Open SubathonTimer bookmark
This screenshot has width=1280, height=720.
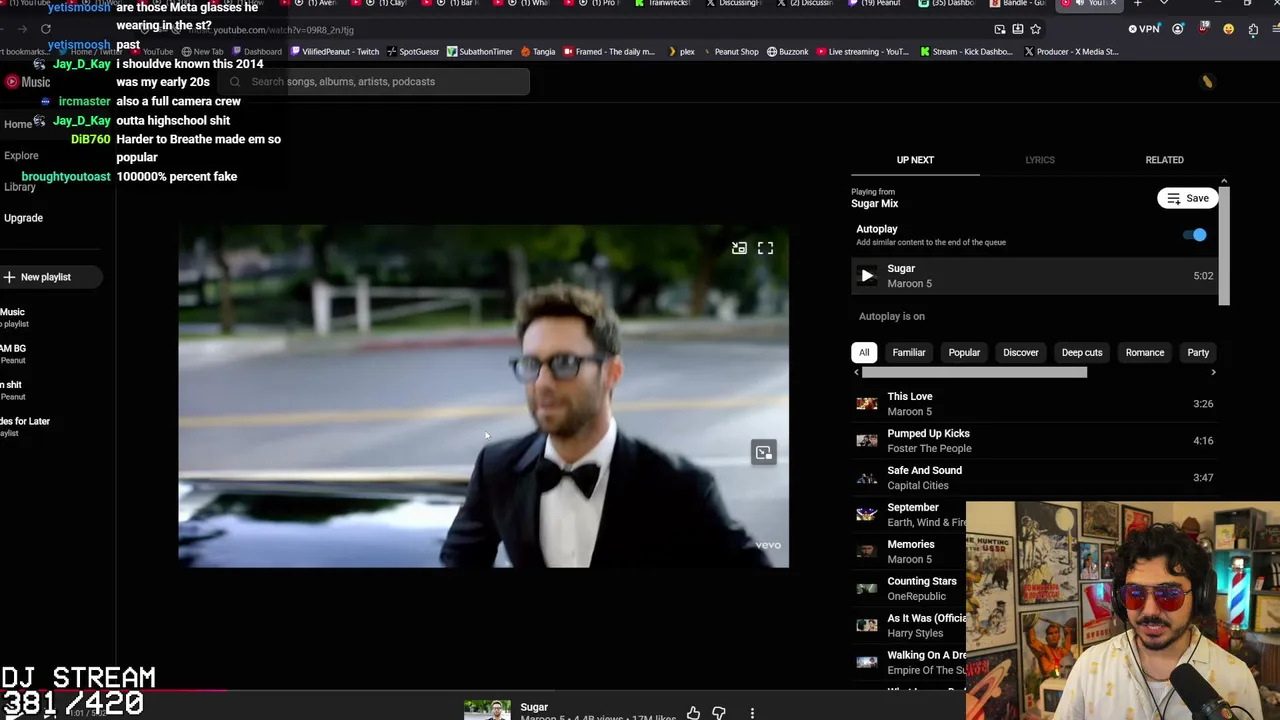479,52
